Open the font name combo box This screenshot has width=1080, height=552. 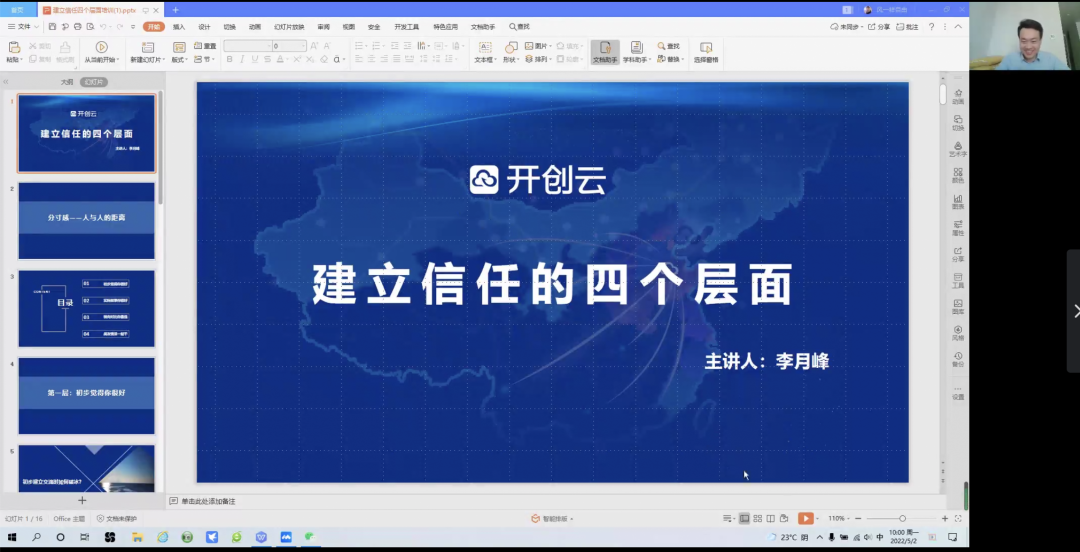[247, 46]
